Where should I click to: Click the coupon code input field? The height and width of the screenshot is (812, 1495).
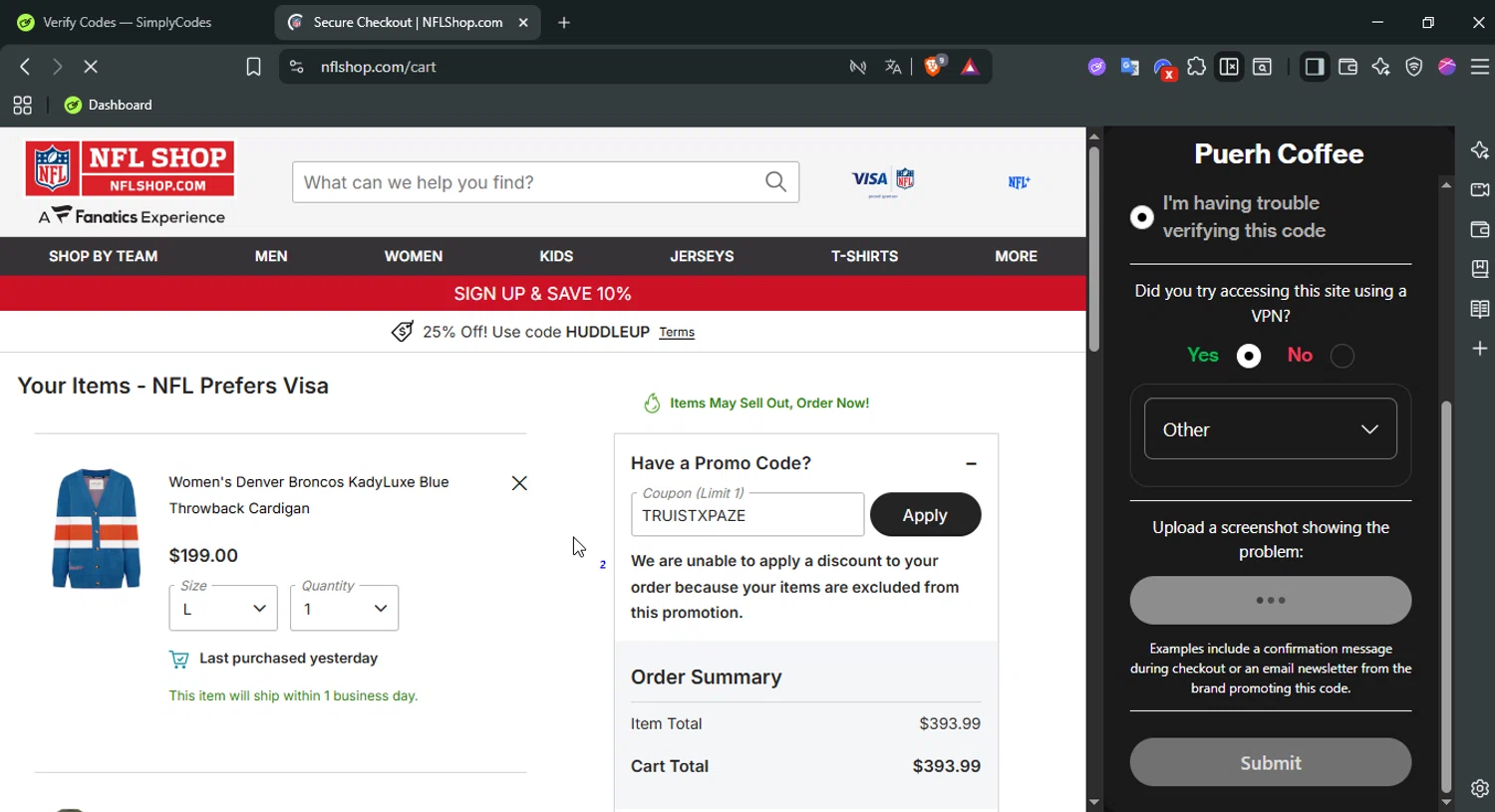[747, 515]
